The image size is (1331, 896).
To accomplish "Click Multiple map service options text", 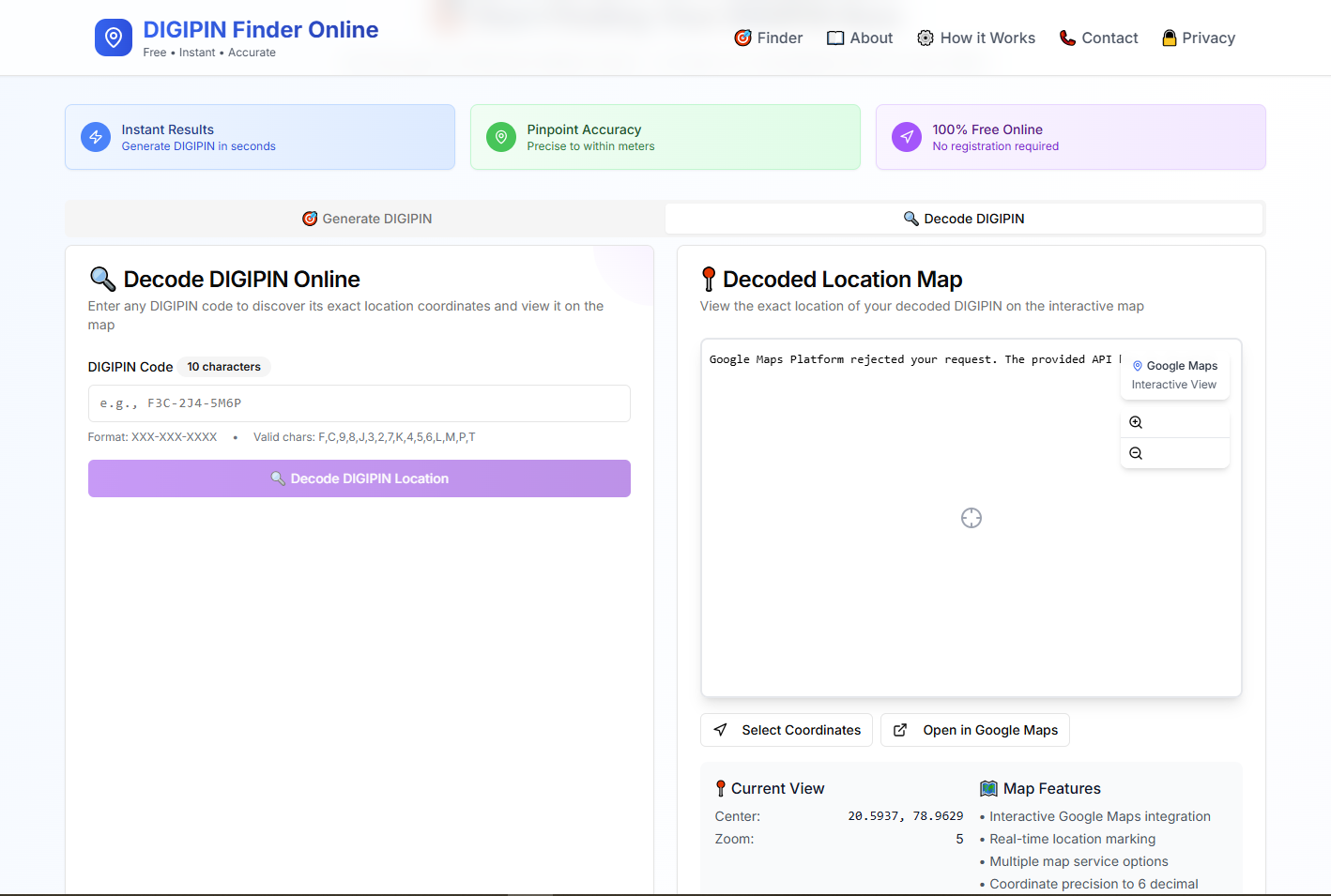I will tap(1079, 861).
